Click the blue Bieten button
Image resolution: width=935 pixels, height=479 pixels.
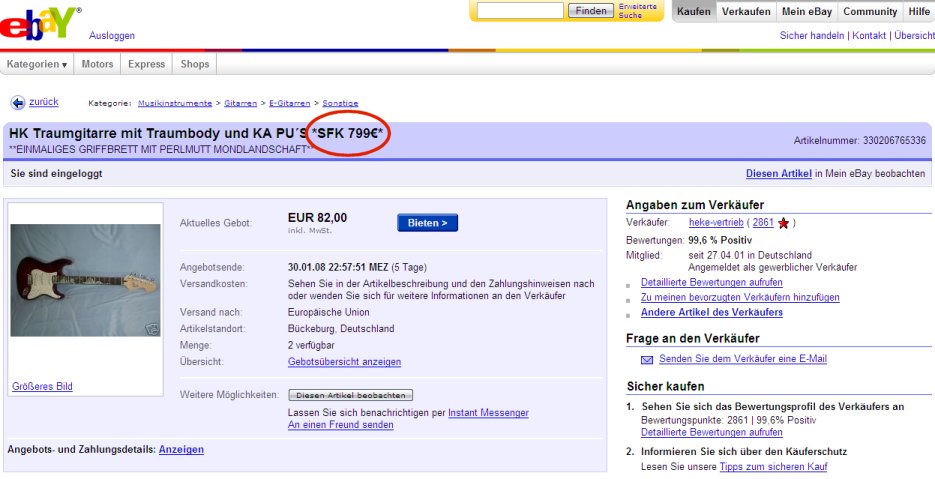click(x=428, y=223)
